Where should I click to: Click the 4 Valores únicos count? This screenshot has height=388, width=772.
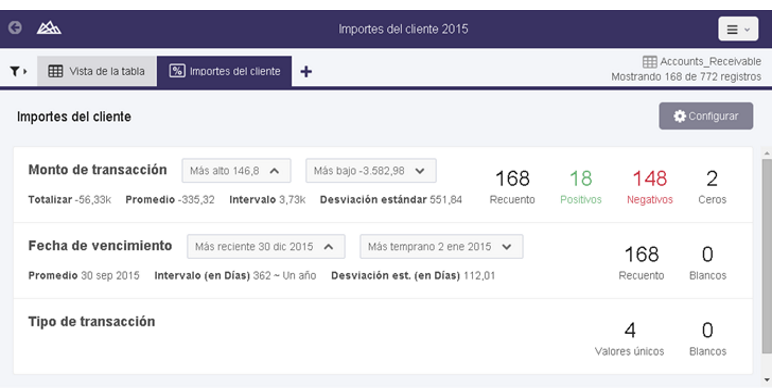click(x=630, y=338)
